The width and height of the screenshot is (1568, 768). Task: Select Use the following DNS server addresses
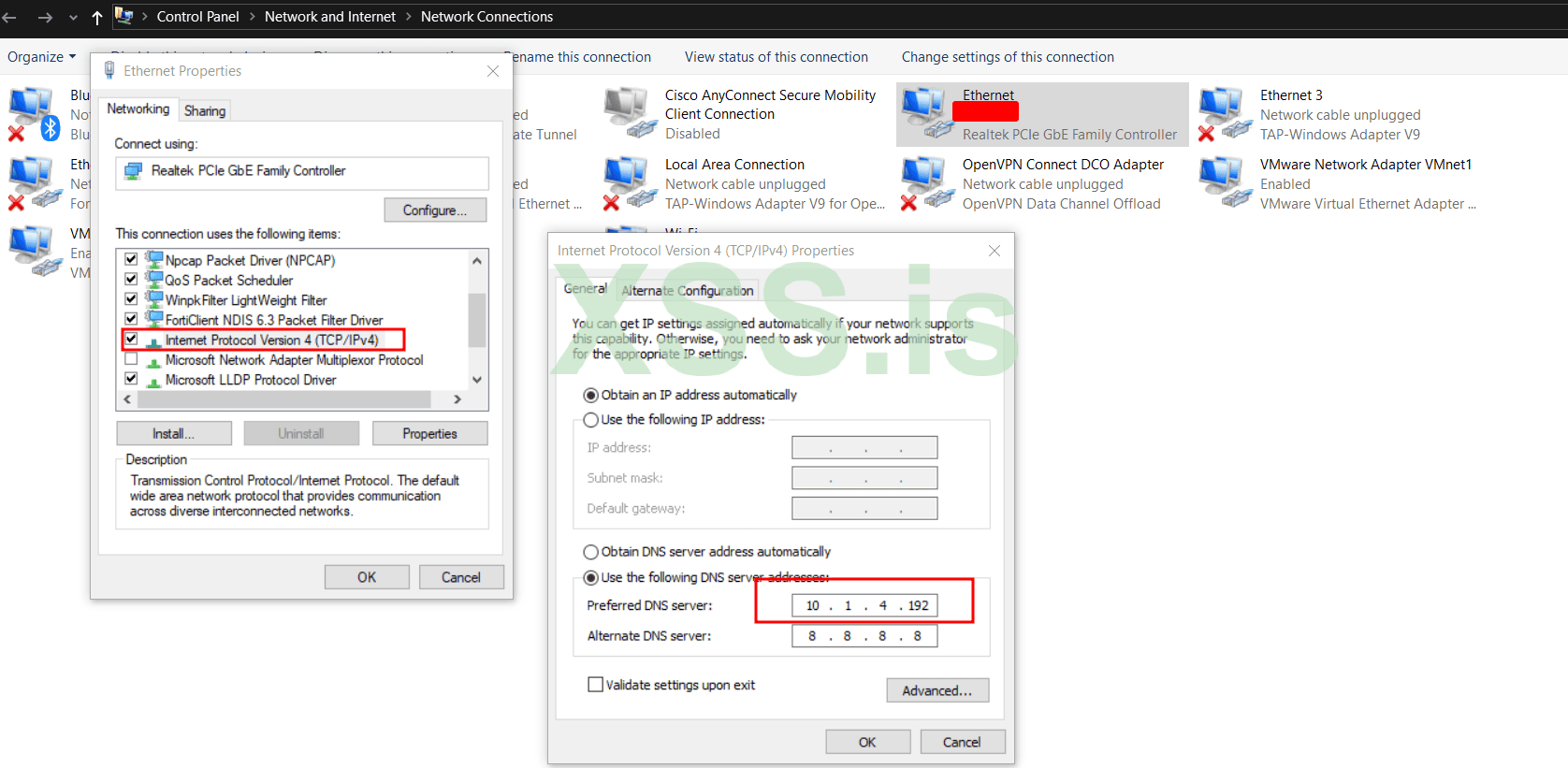(x=590, y=578)
